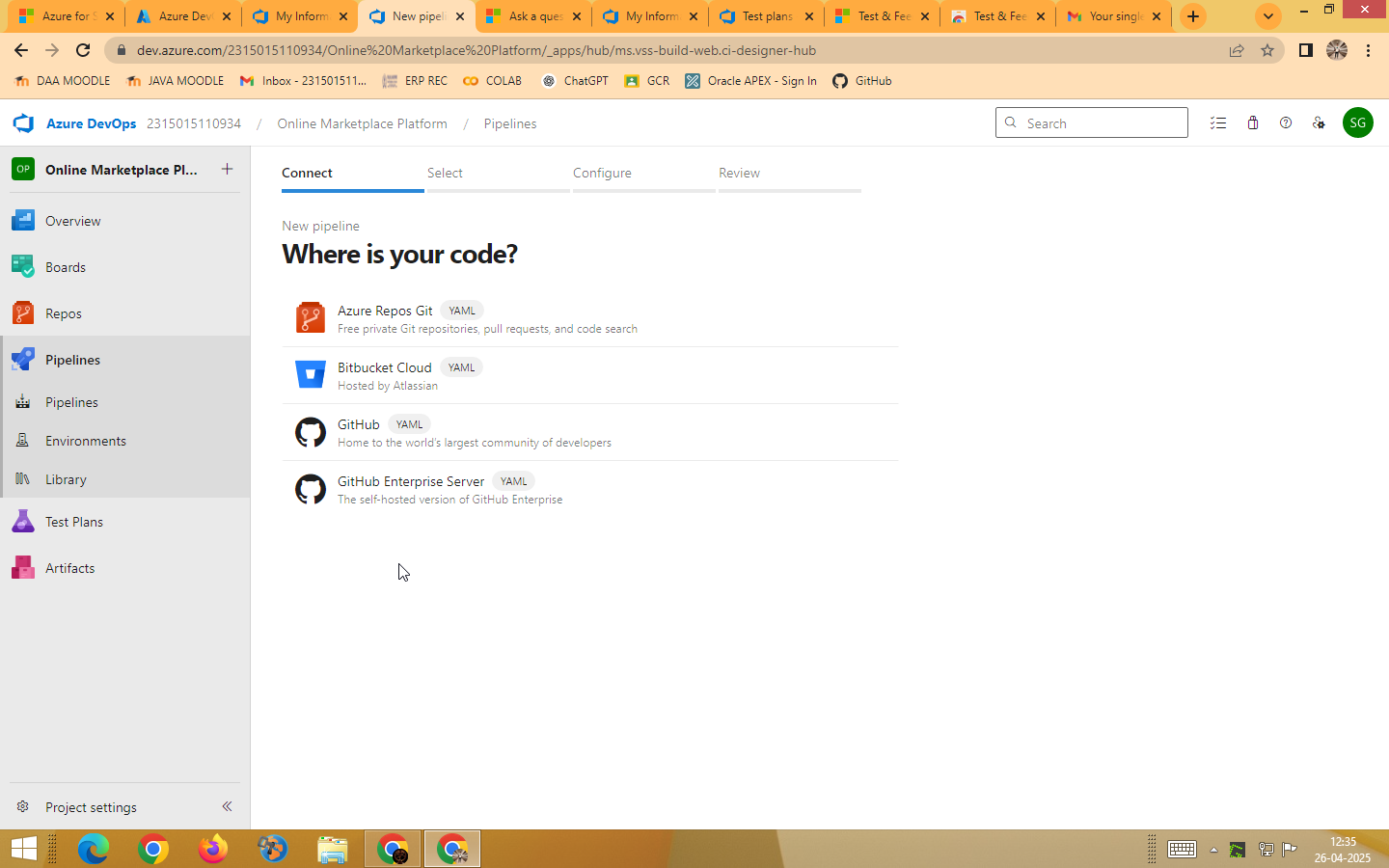Open File Explorer from taskbar
Screen dimensions: 1389x868
(x=333, y=849)
